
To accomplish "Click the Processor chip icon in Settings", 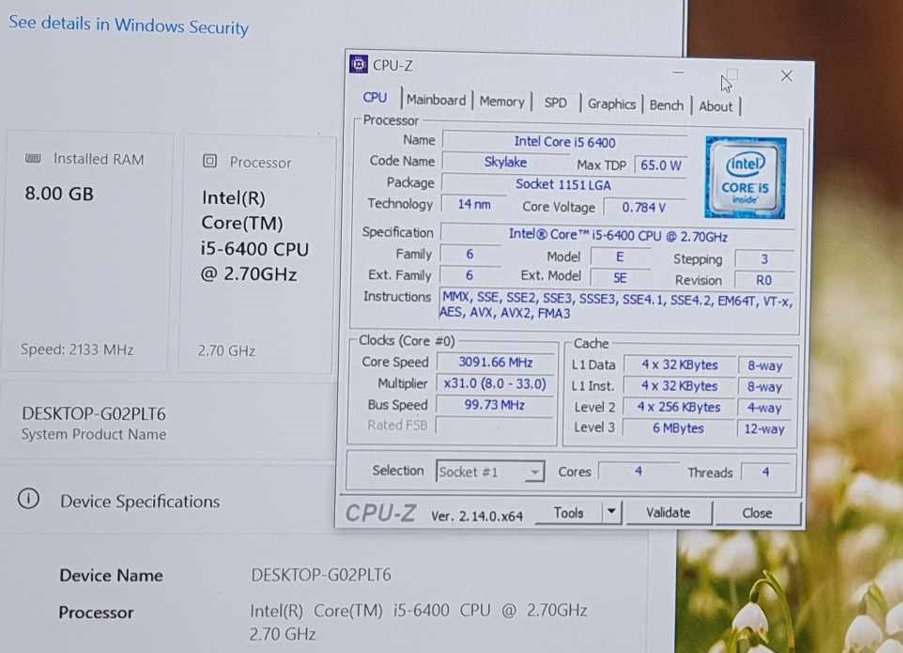I will tap(210, 161).
